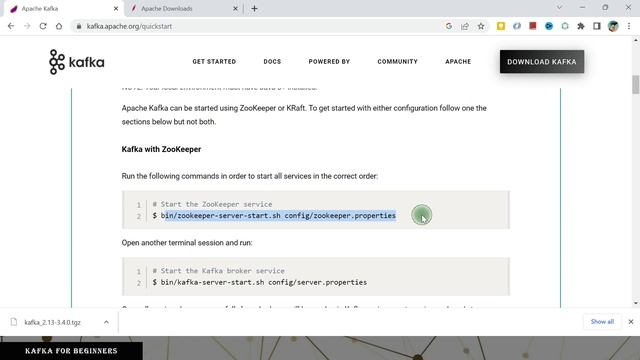Open the Chrome profile avatar
640x360 pixels.
(613, 26)
